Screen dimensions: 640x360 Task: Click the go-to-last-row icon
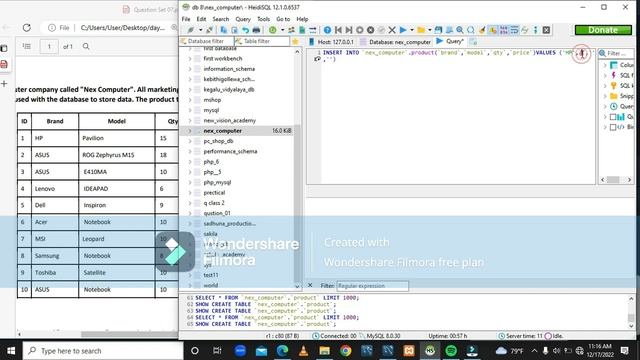pyautogui.click(x=349, y=30)
